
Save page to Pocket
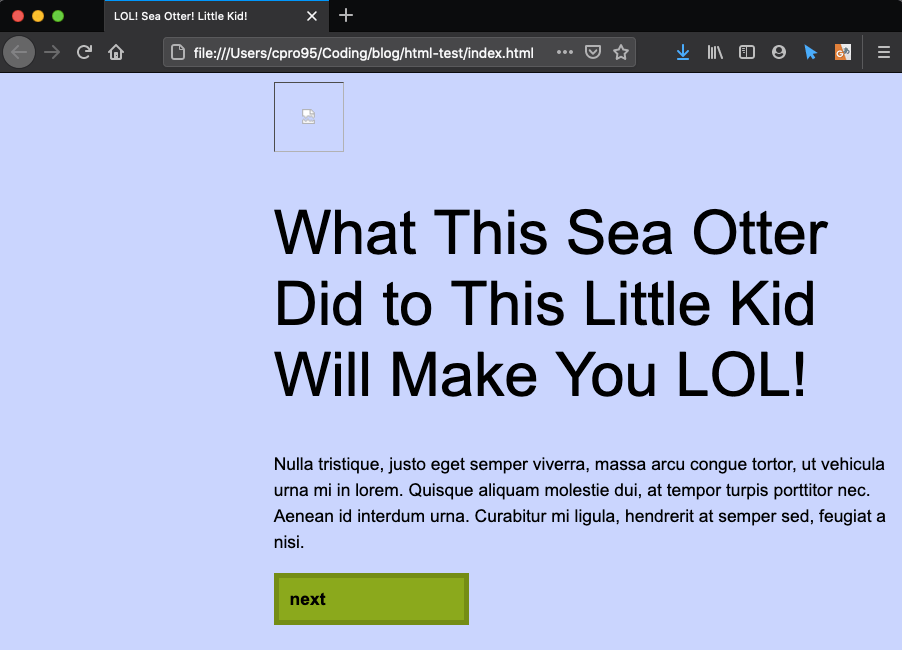(593, 52)
